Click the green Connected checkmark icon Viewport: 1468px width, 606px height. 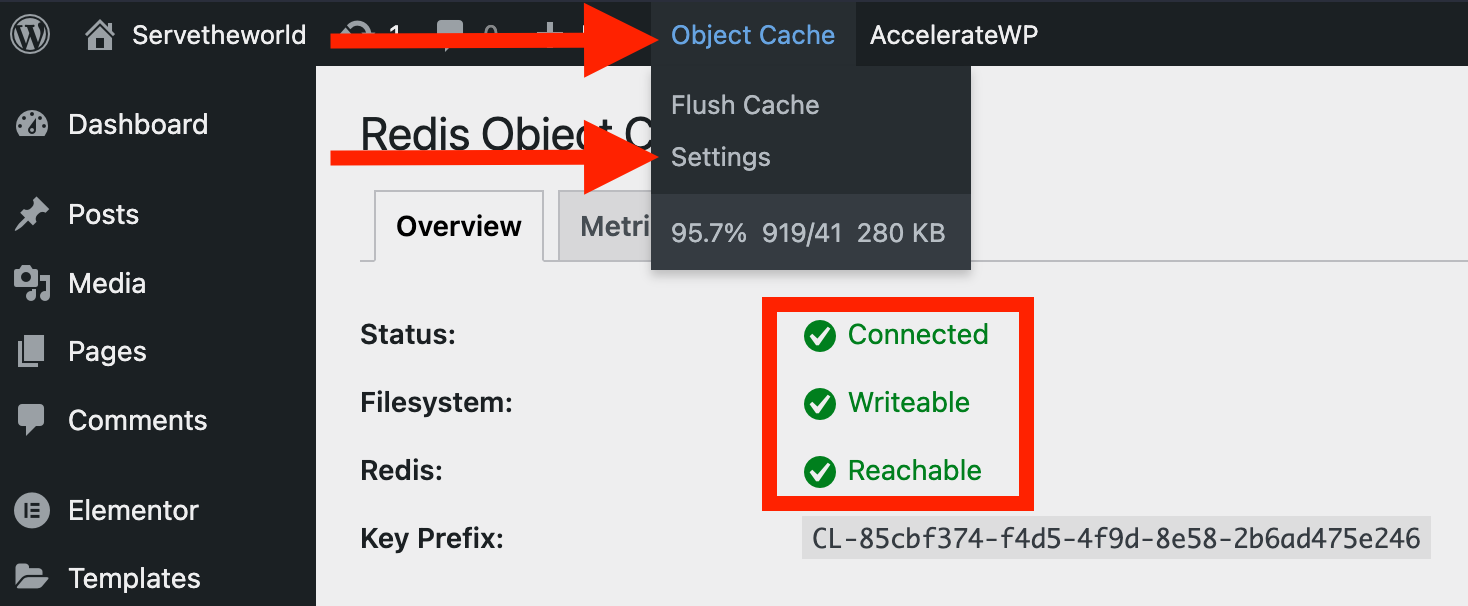point(820,336)
